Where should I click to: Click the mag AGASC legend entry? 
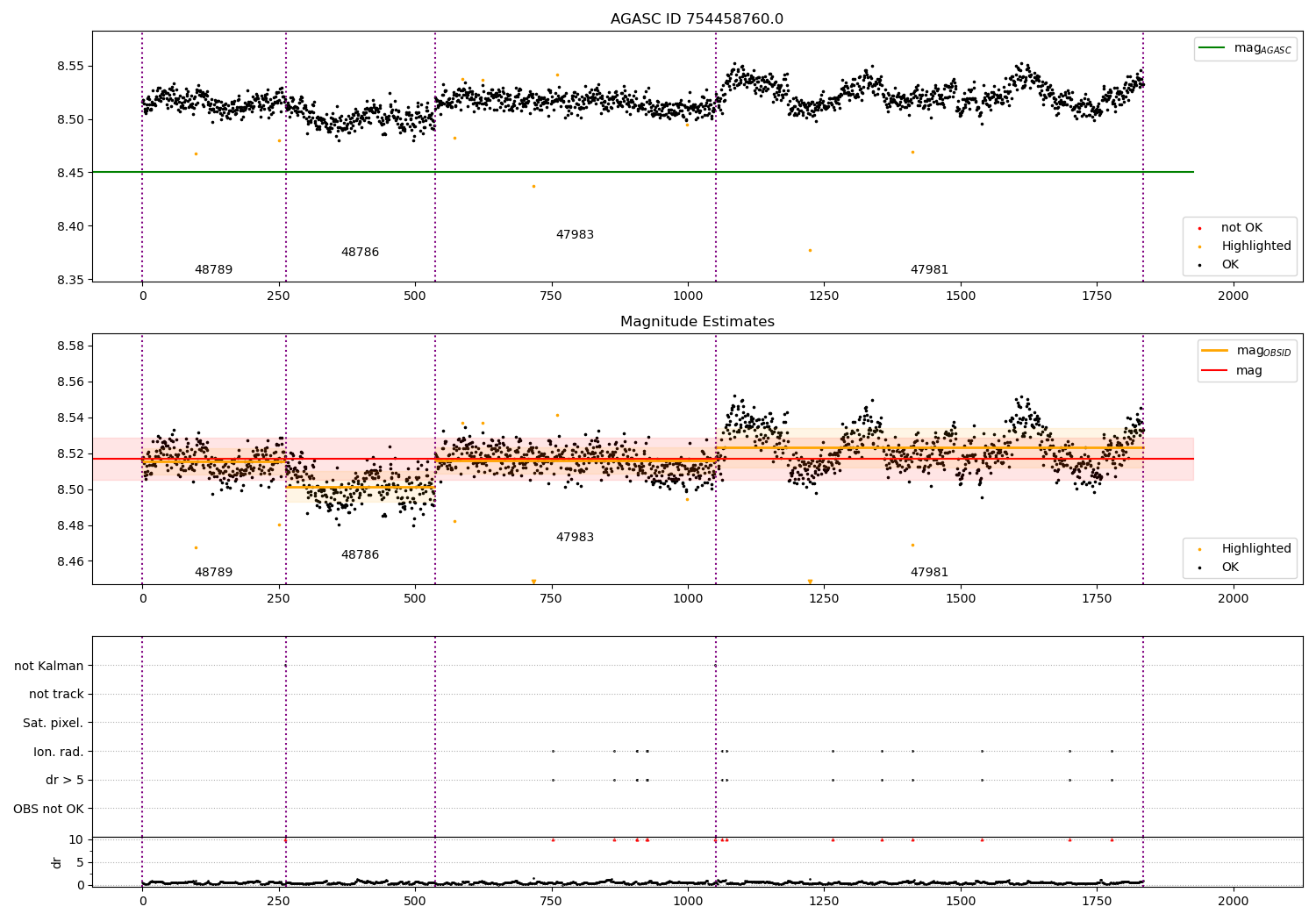click(x=1245, y=48)
